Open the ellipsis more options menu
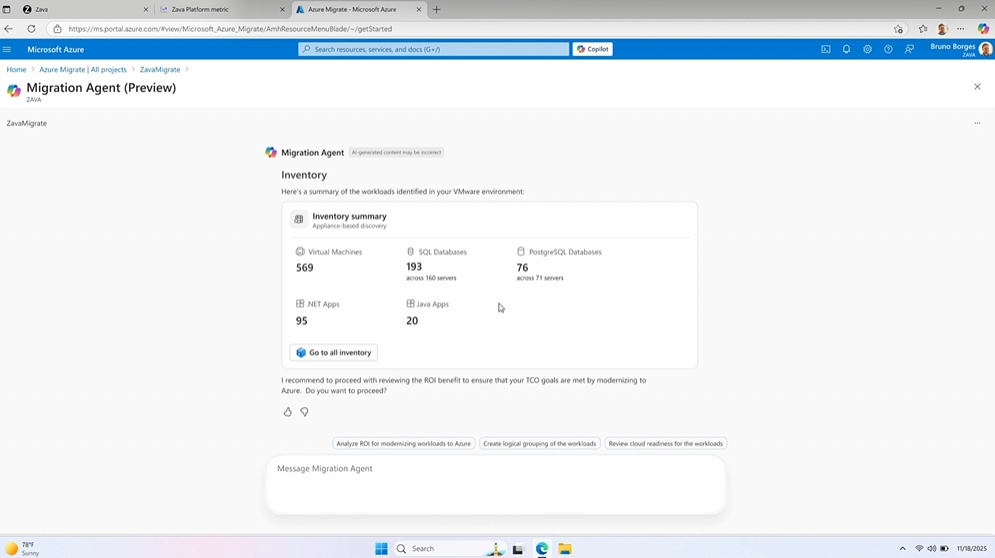The height and width of the screenshot is (558, 995). [977, 123]
